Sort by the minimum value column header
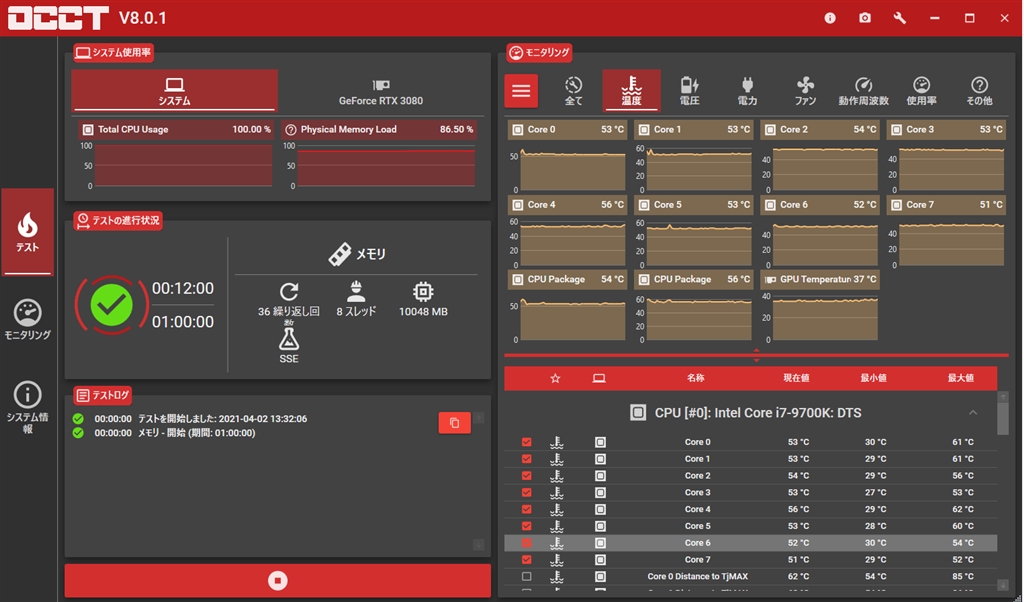This screenshot has width=1024, height=602. pyautogui.click(x=873, y=378)
